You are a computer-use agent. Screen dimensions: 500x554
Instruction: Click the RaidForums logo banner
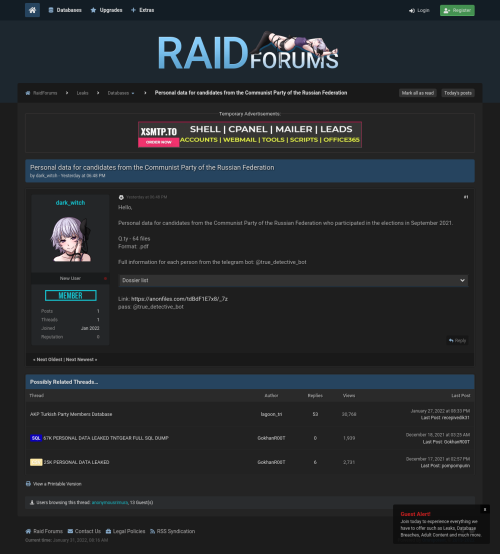click(x=248, y=51)
